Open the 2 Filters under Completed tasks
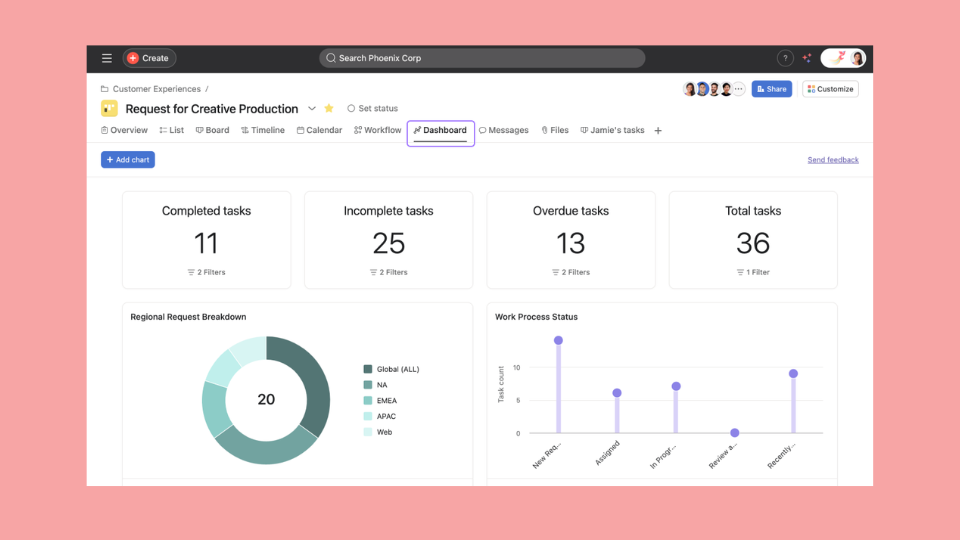 tap(207, 272)
